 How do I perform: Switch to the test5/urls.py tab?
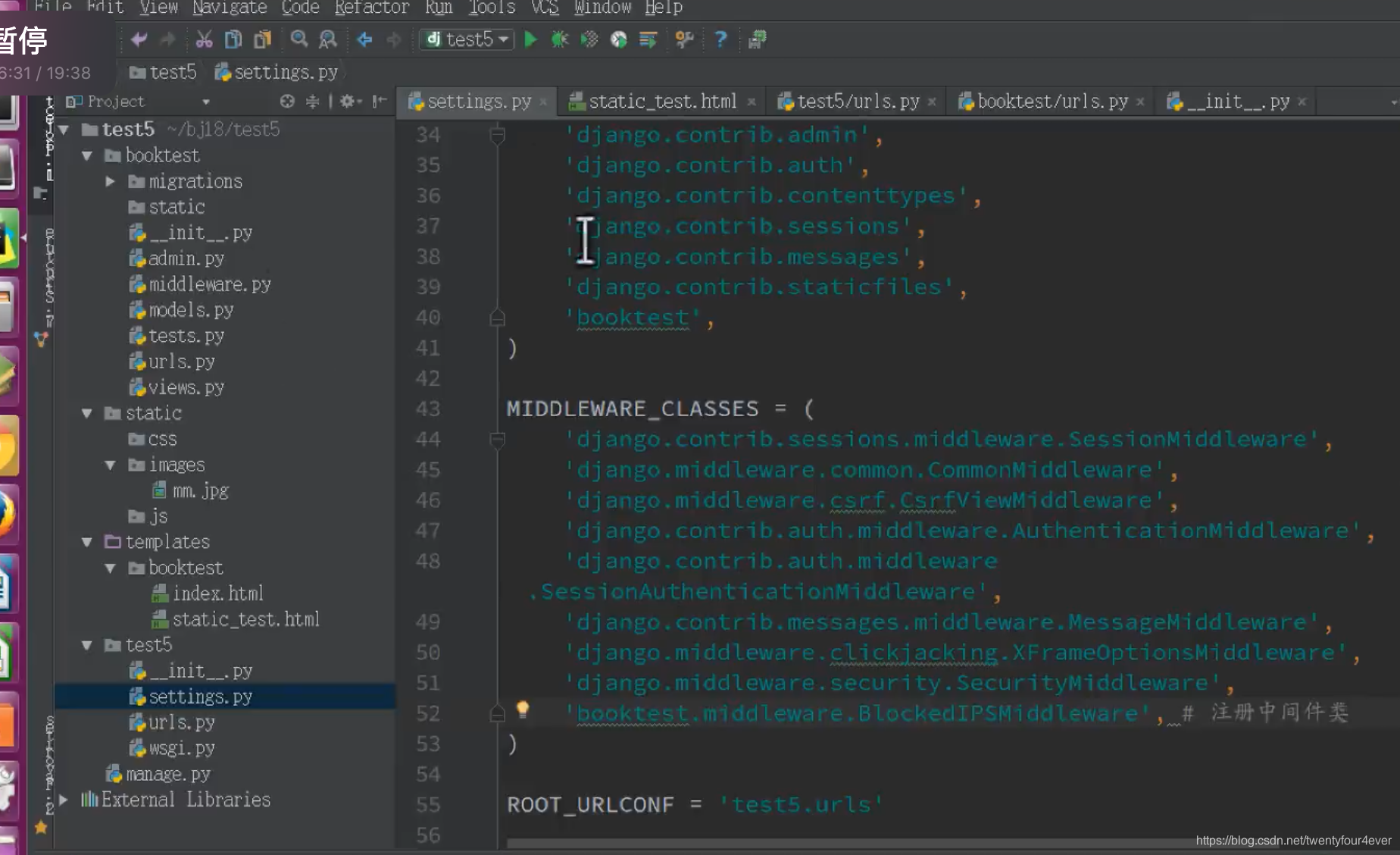point(858,102)
